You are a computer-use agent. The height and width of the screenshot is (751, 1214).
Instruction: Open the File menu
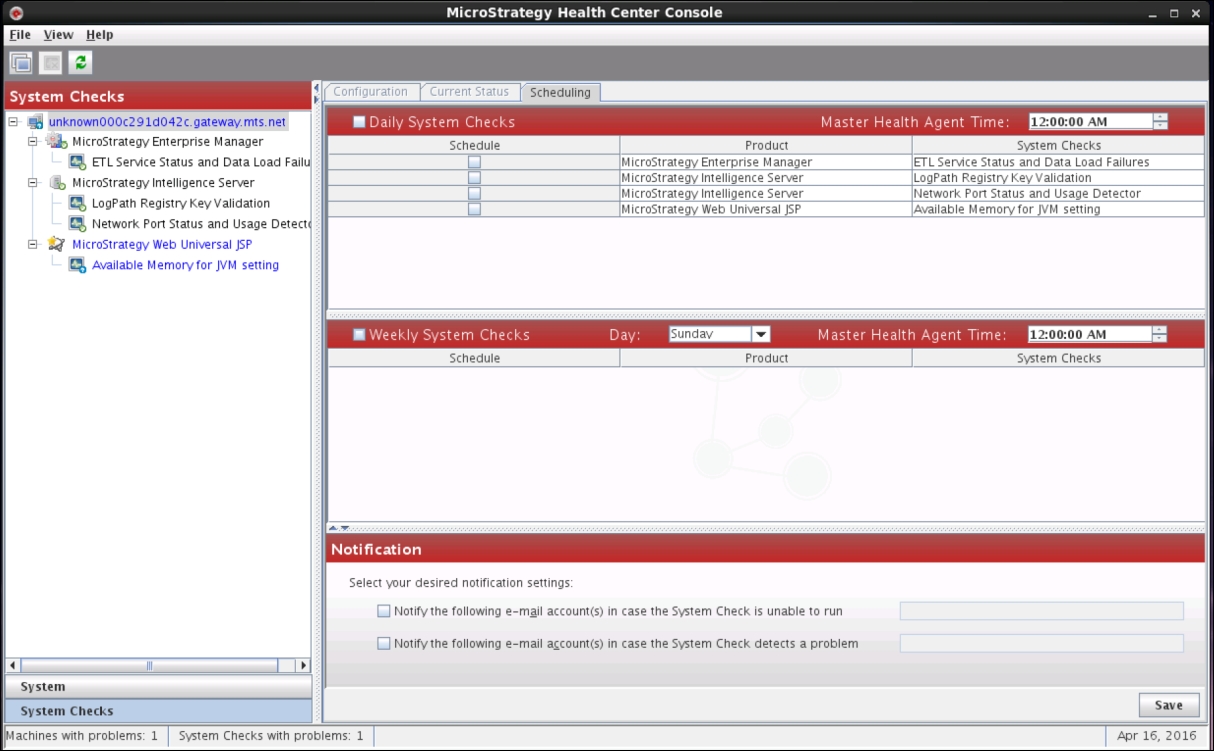(20, 35)
